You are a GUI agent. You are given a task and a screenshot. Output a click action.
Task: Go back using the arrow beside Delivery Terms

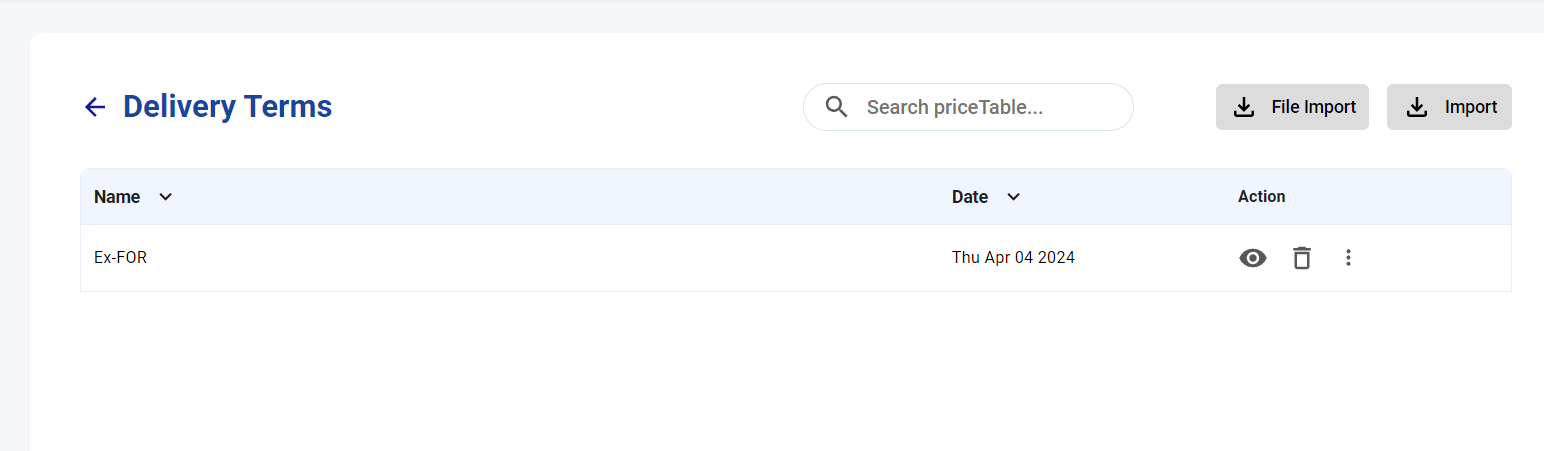(95, 107)
